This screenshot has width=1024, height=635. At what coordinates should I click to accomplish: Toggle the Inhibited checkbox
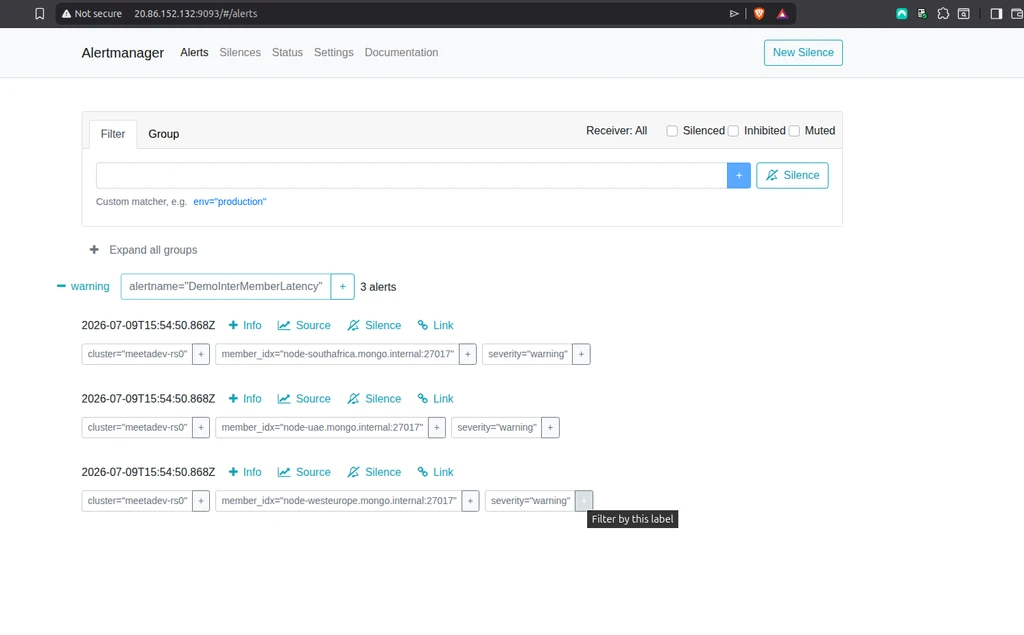(733, 131)
